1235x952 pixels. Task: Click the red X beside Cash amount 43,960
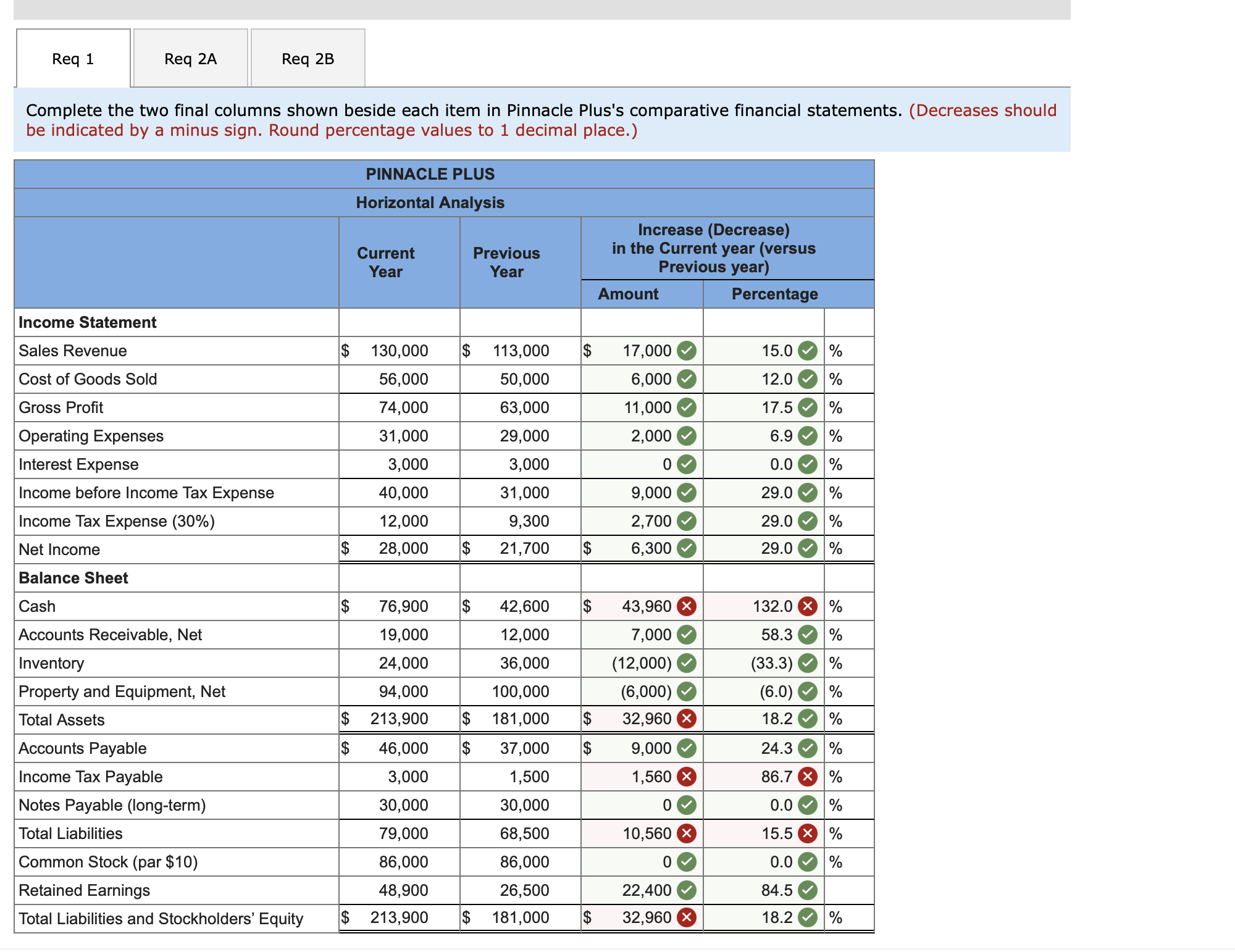[687, 606]
